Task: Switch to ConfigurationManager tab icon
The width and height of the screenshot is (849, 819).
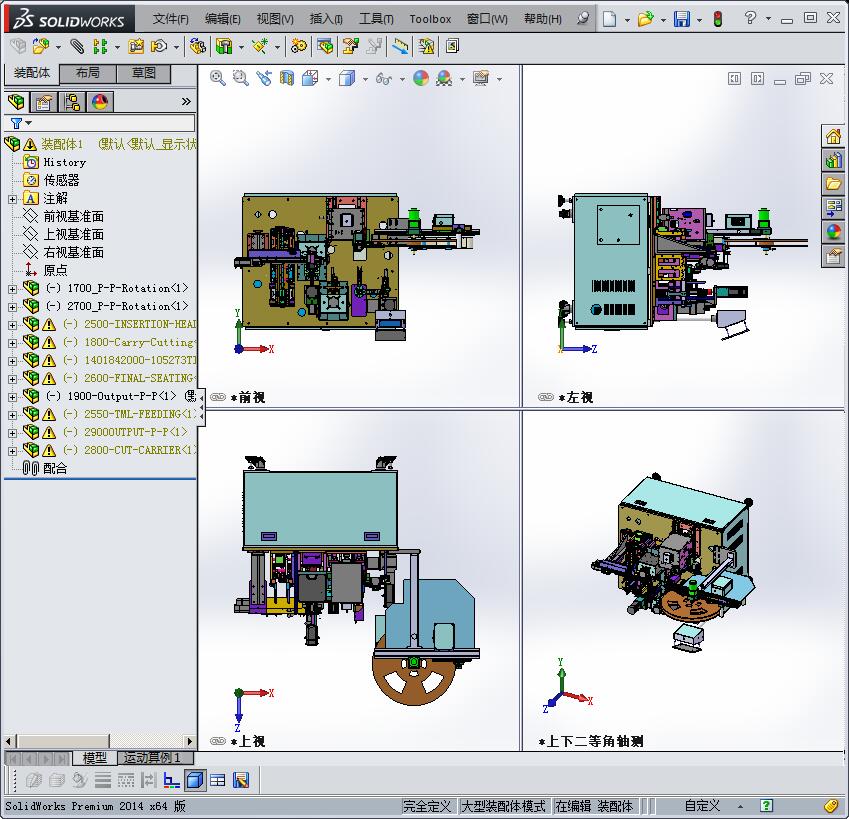Action: click(71, 102)
